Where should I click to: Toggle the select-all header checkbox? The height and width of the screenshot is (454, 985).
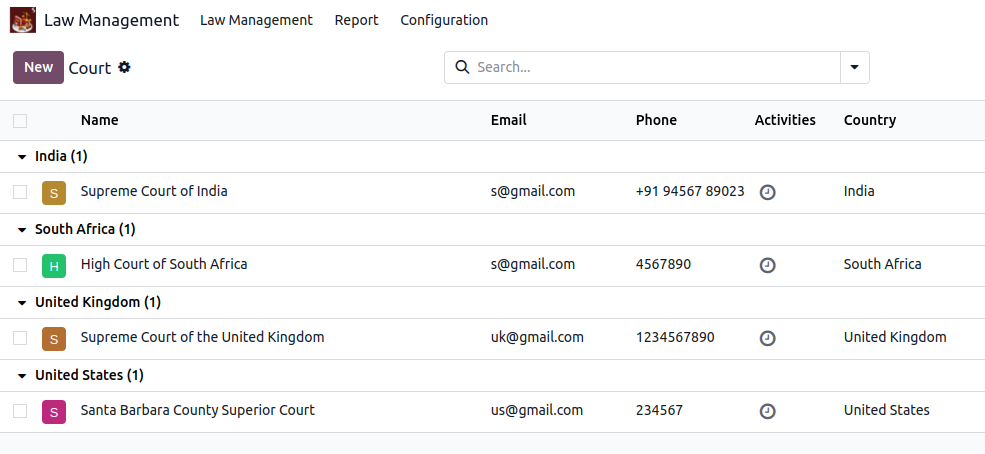coord(20,121)
